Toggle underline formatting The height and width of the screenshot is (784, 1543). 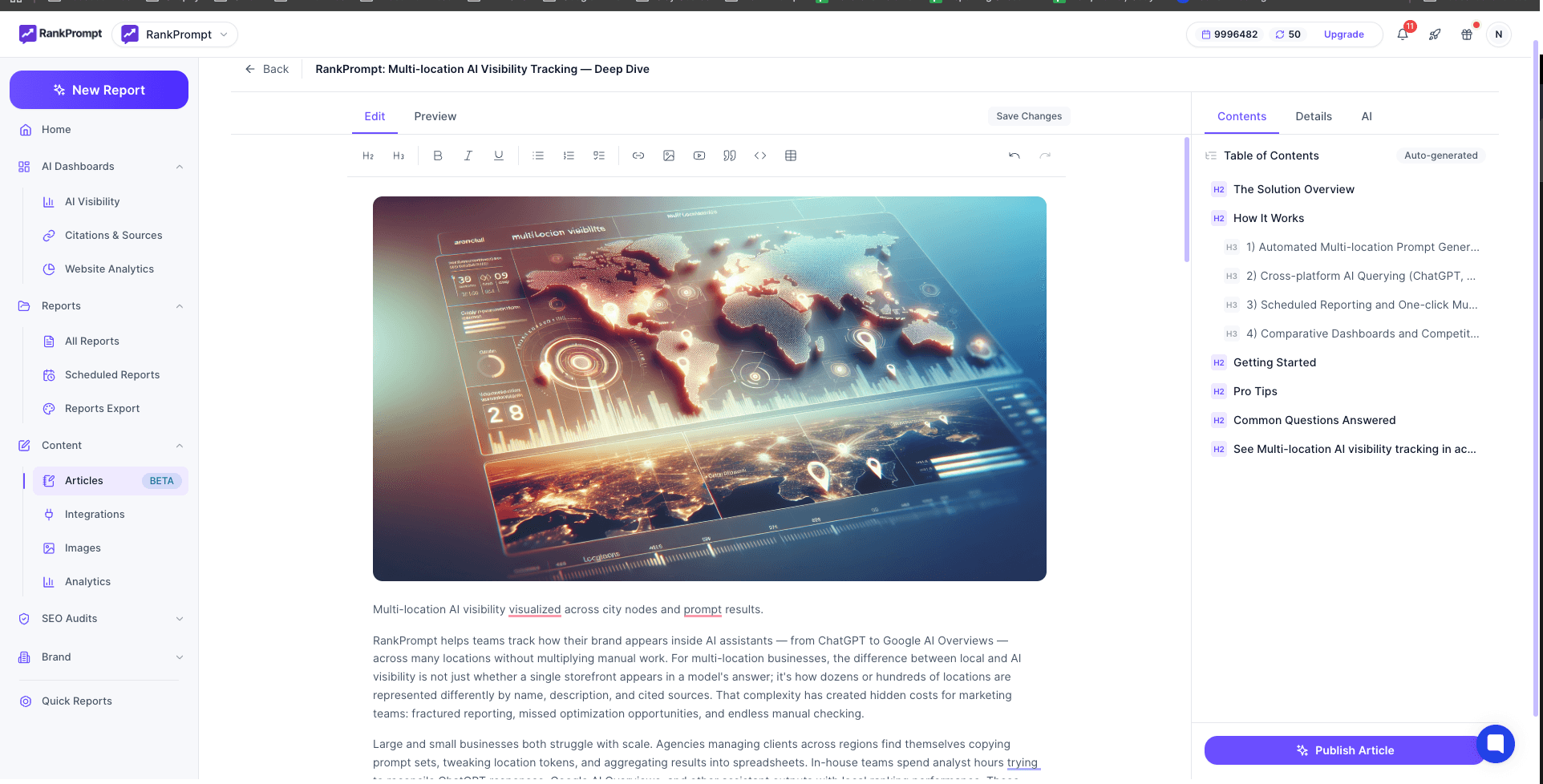[x=499, y=156]
